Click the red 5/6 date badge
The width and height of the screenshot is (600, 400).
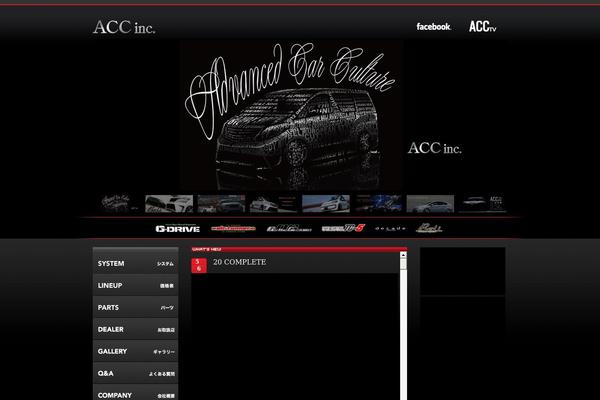point(199,265)
